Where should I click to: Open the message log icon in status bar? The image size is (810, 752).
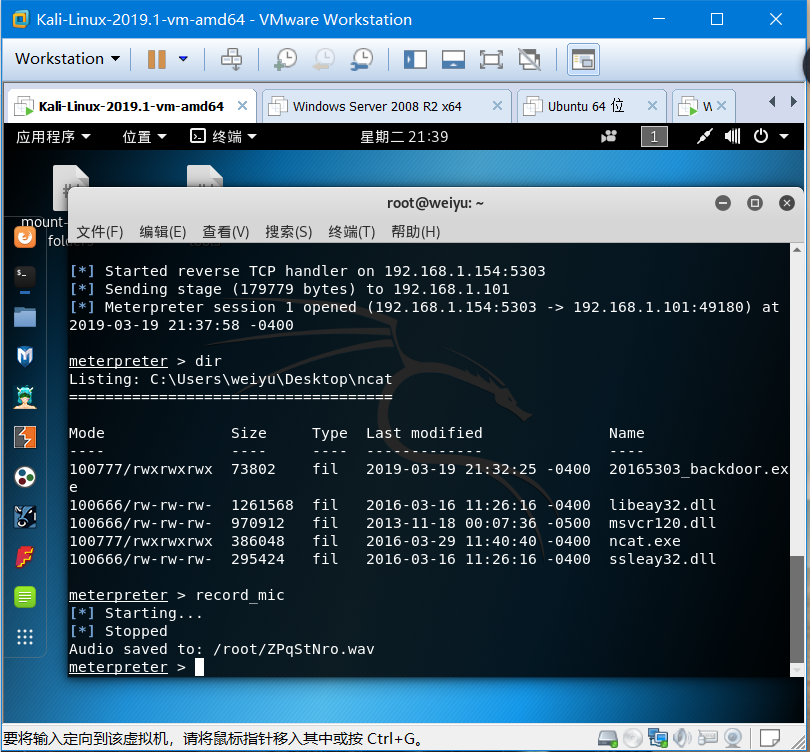click(x=770, y=739)
